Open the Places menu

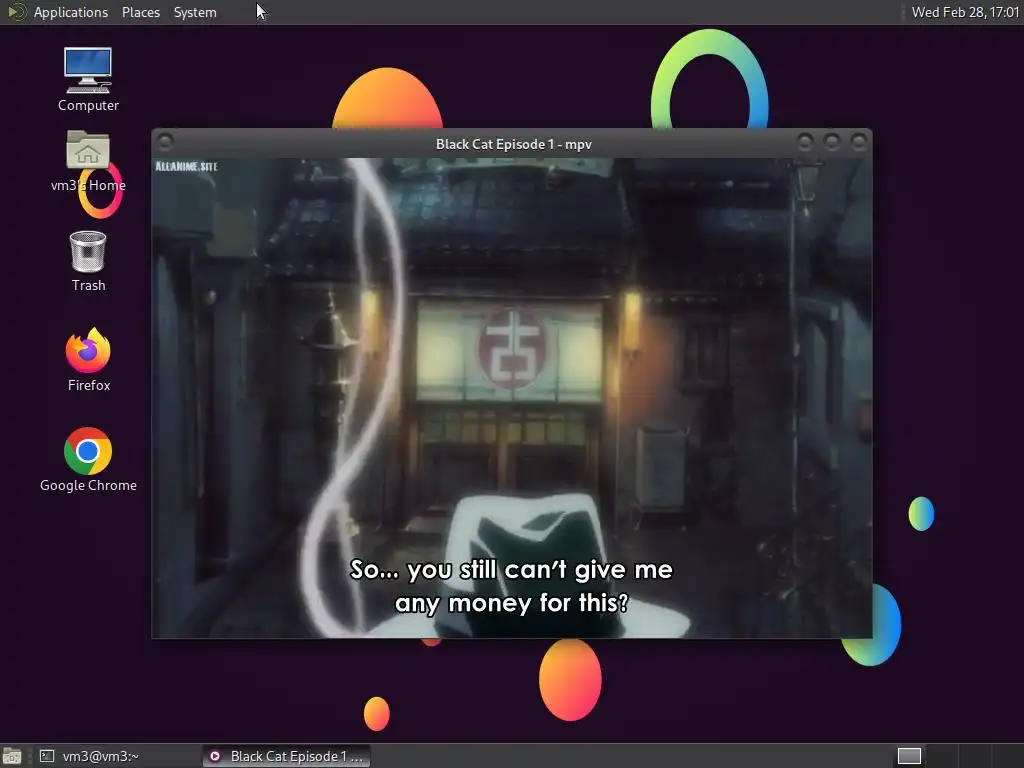pyautogui.click(x=140, y=12)
